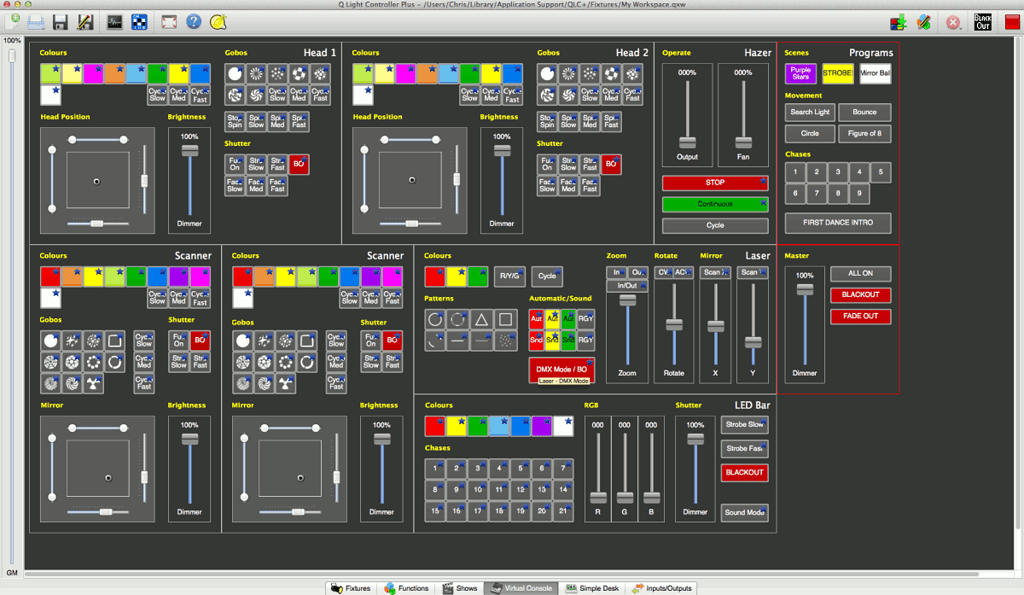
Task: Open help via the question mark icon
Action: coord(194,21)
